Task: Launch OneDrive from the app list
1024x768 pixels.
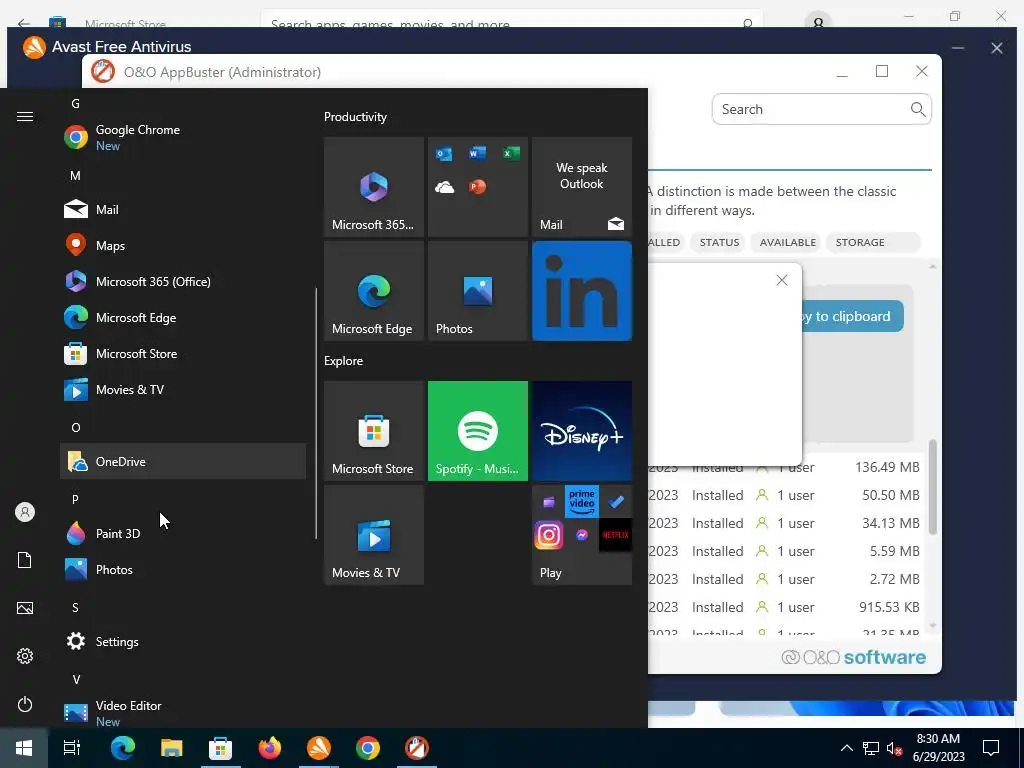Action: [x=183, y=462]
